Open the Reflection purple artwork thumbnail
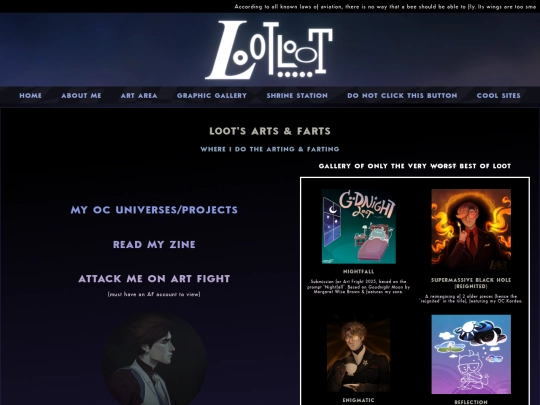This screenshot has height=405, width=540. click(471, 354)
